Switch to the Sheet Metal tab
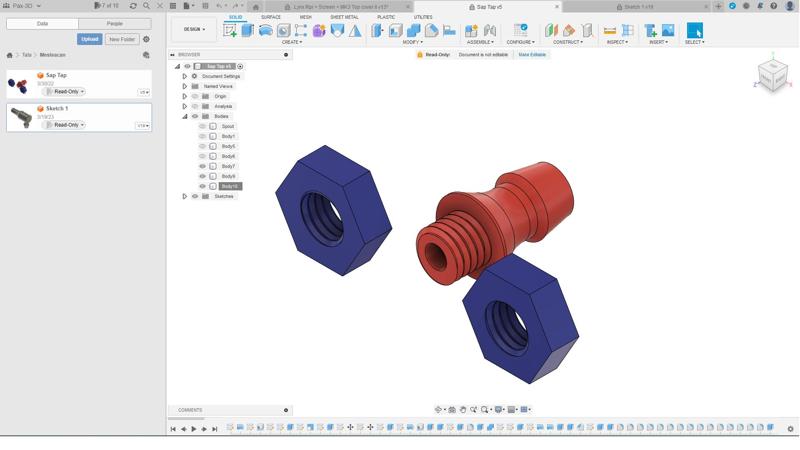Image resolution: width=800 pixels, height=450 pixels. pyautogui.click(x=344, y=17)
